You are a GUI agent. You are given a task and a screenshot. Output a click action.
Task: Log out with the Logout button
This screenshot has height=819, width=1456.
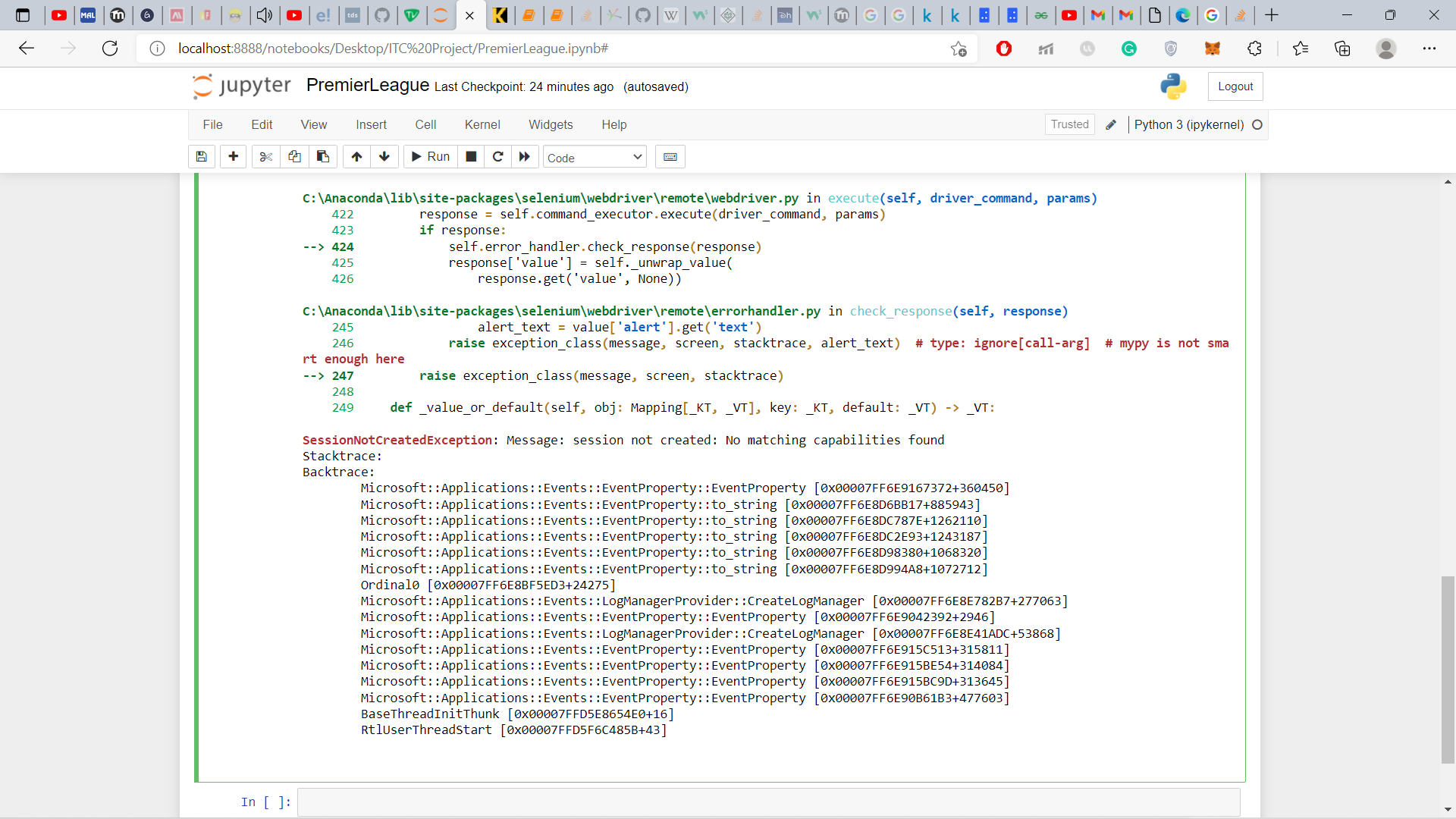(x=1235, y=86)
